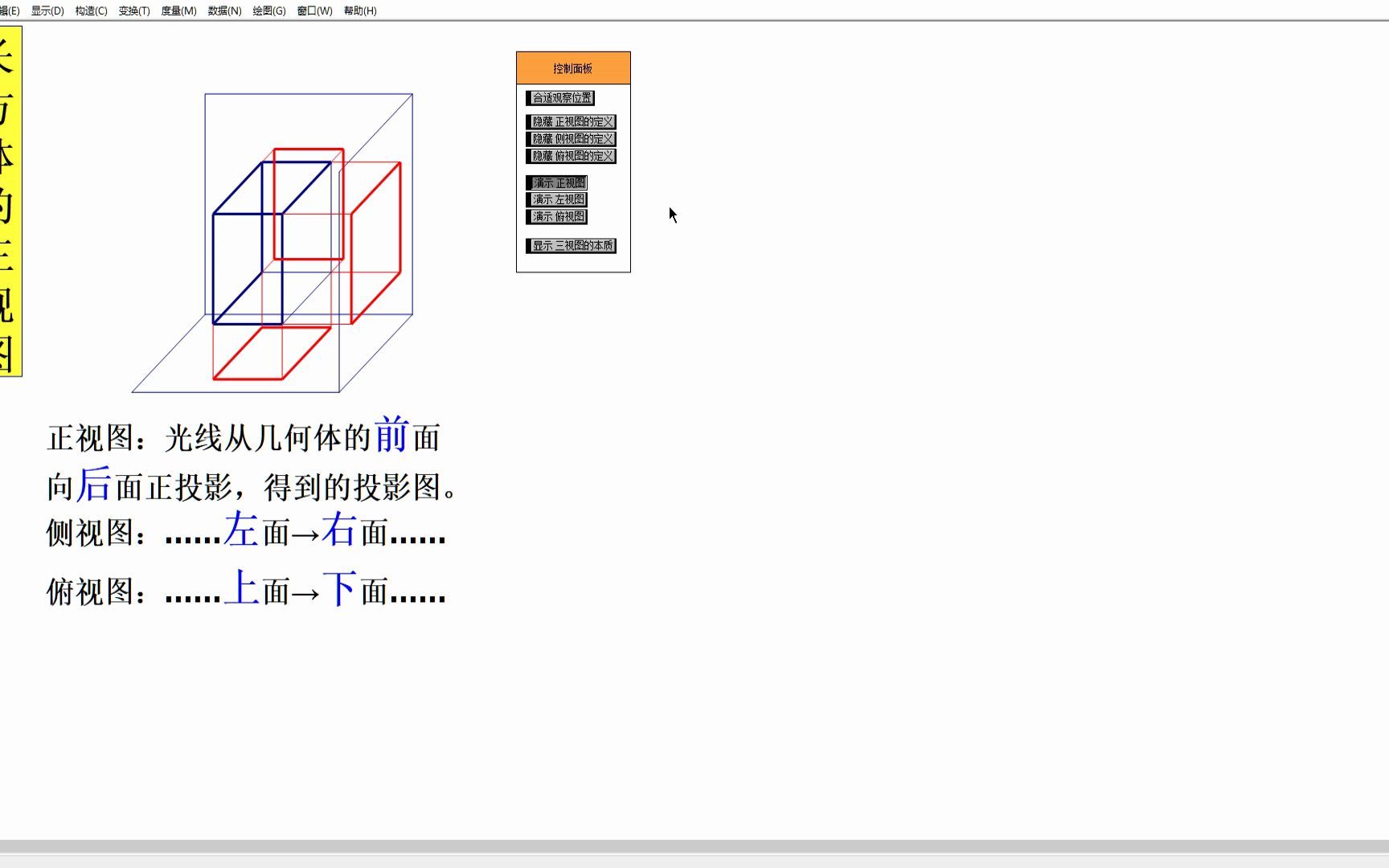Open the 窗口(W) menu
The image size is (1389, 868).
point(315,11)
